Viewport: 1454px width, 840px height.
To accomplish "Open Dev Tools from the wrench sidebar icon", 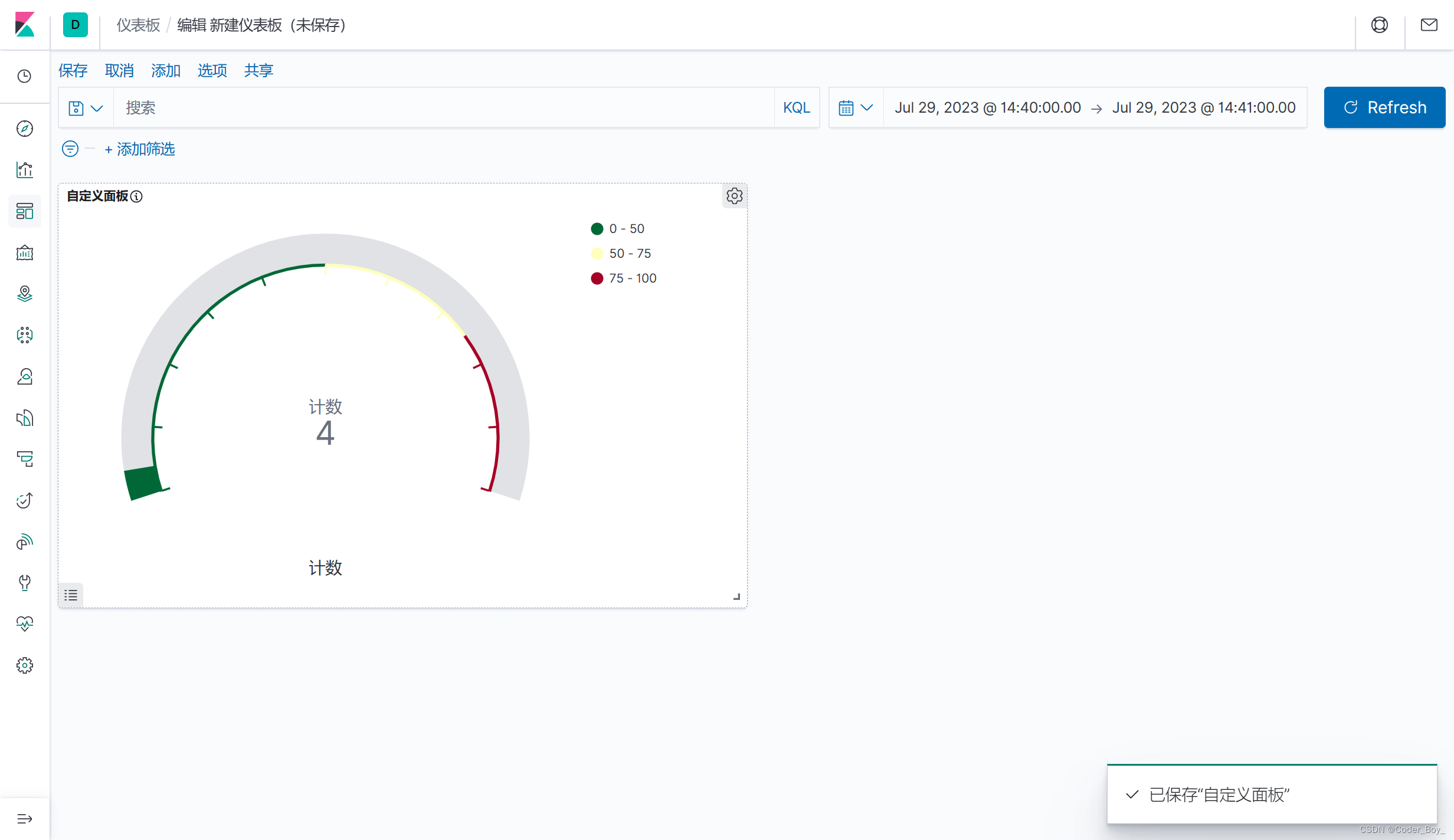I will 25,583.
